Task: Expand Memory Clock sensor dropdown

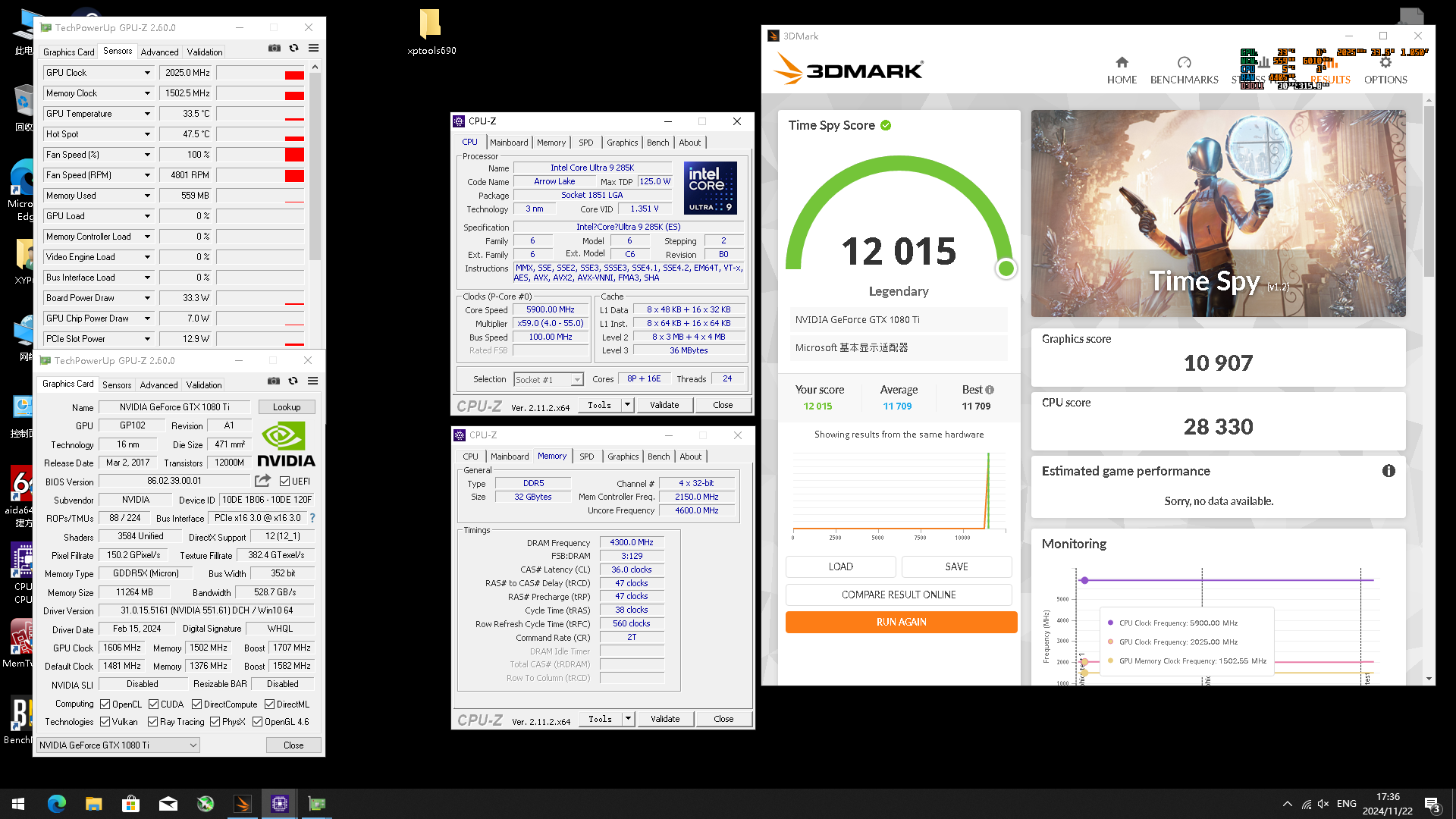Action: (x=147, y=93)
